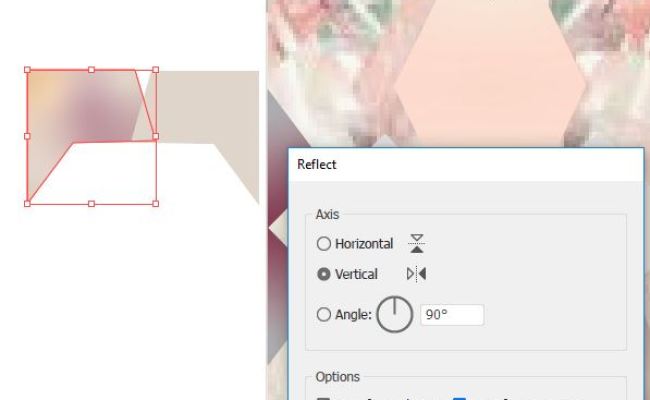The image size is (650, 400).
Task: Click the bottom-center bounding box handle
Action: coord(92,204)
